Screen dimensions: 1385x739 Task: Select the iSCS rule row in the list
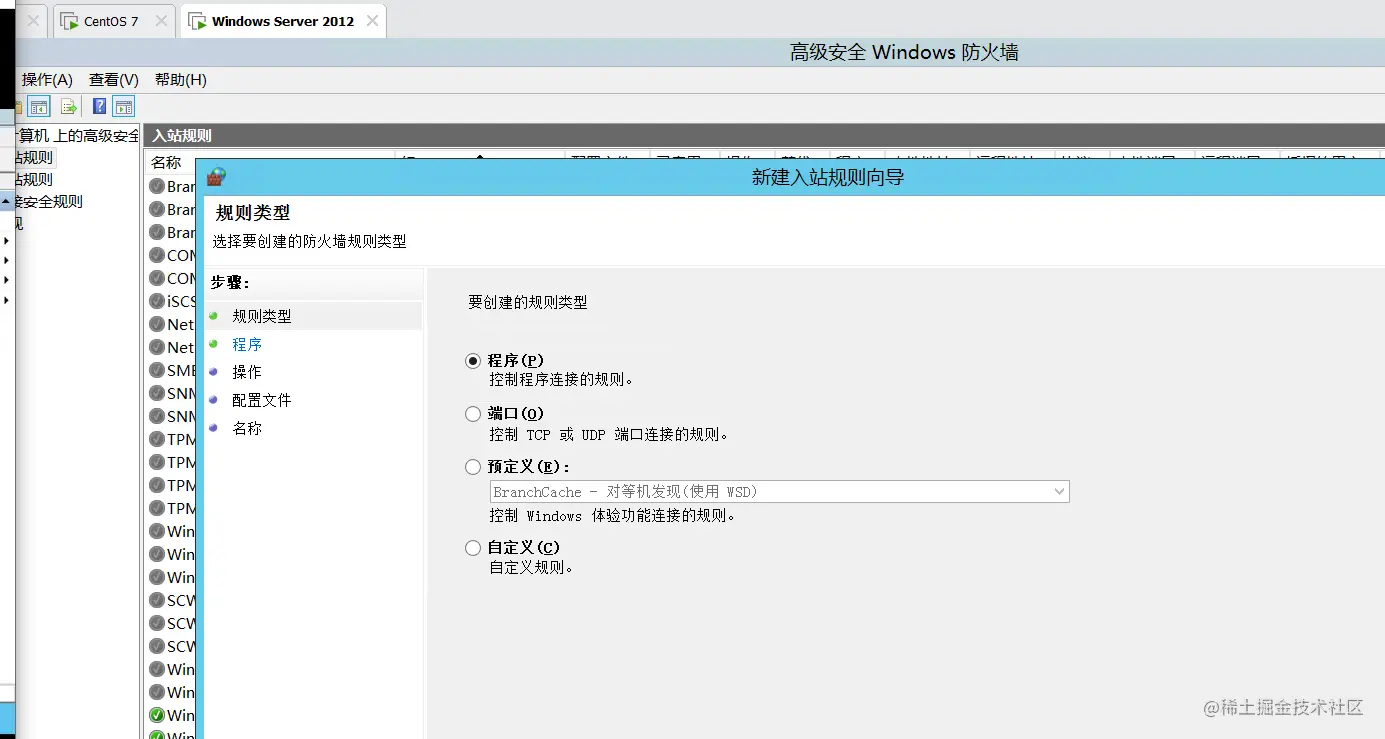tap(171, 301)
